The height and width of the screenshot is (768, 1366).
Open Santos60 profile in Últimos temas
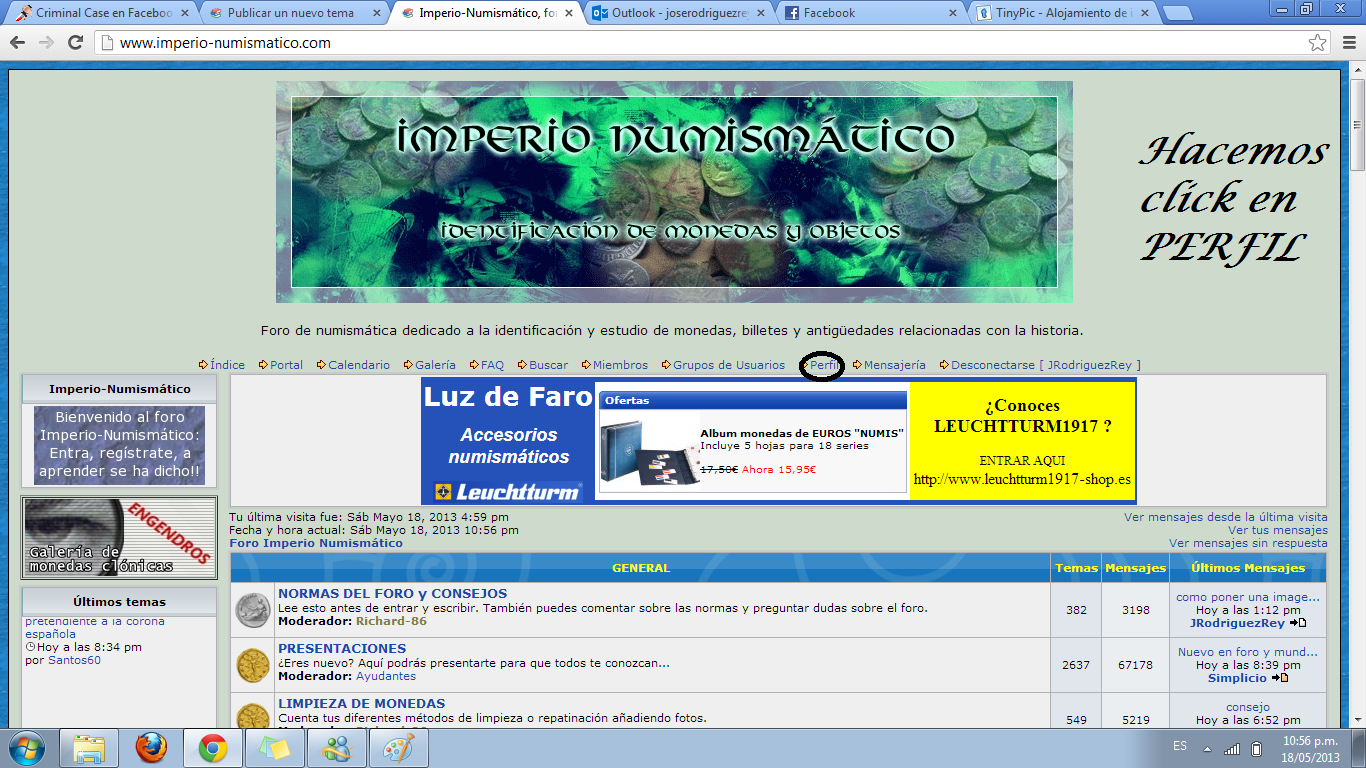click(74, 660)
